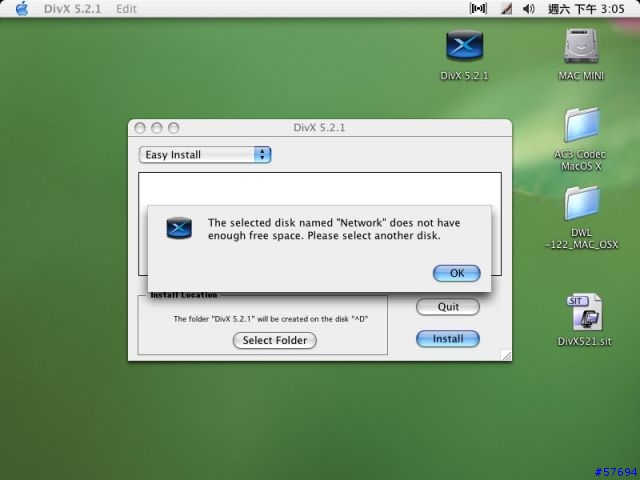
Task: Click the installer window resize grip
Action: 506,355
